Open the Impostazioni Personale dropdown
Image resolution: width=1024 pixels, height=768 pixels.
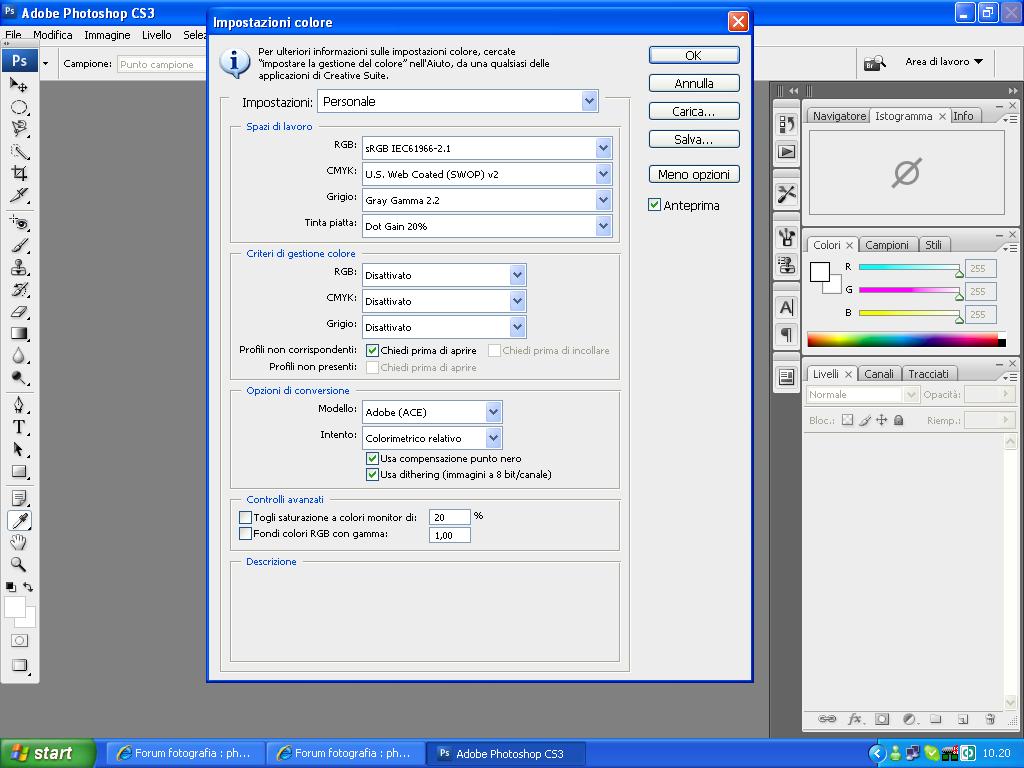pyautogui.click(x=458, y=101)
